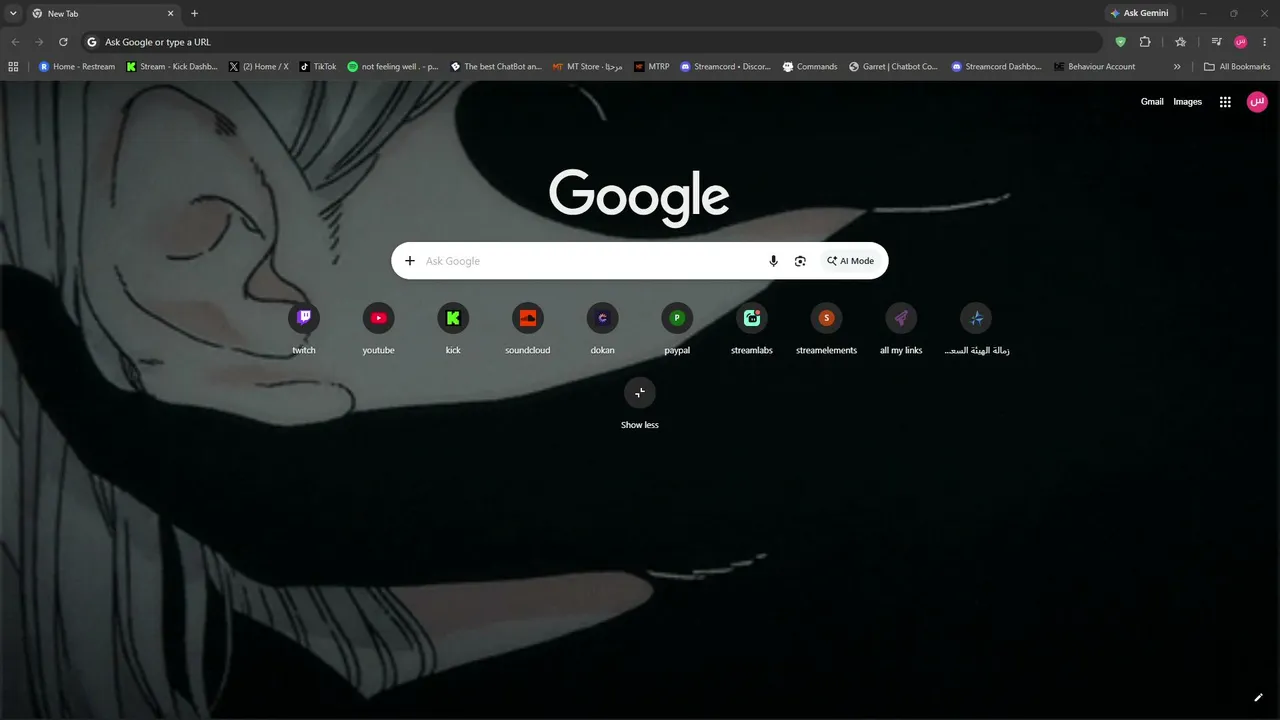Open the green shield extension
The image size is (1280, 720).
click(1121, 42)
